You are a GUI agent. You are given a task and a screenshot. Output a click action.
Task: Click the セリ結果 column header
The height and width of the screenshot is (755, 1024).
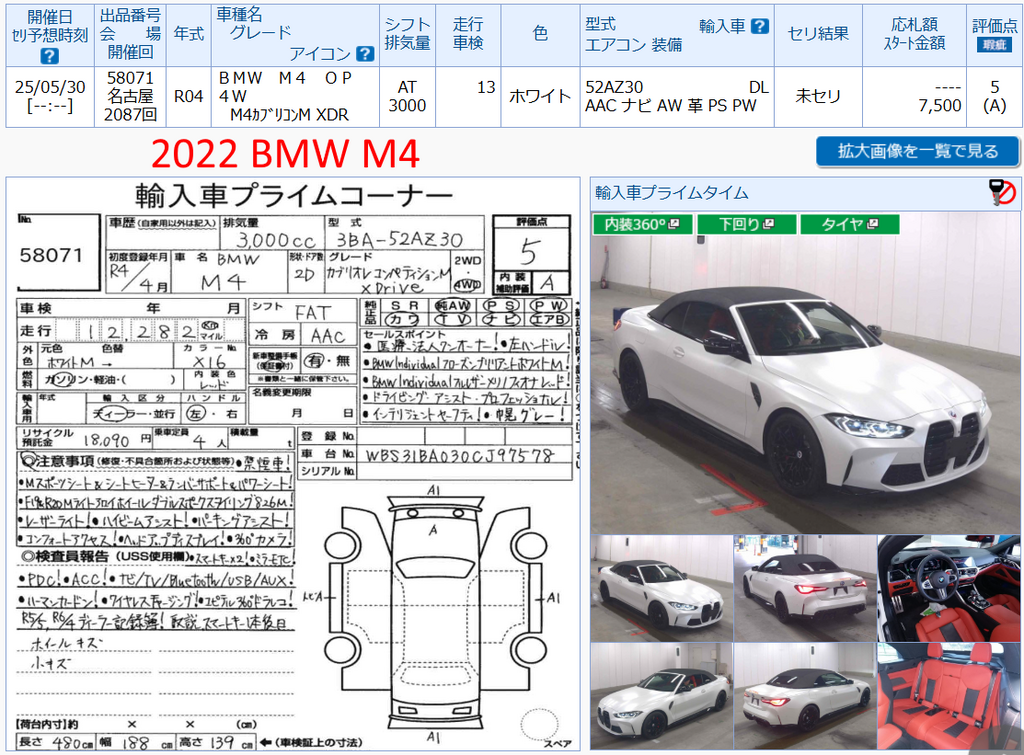(x=818, y=34)
